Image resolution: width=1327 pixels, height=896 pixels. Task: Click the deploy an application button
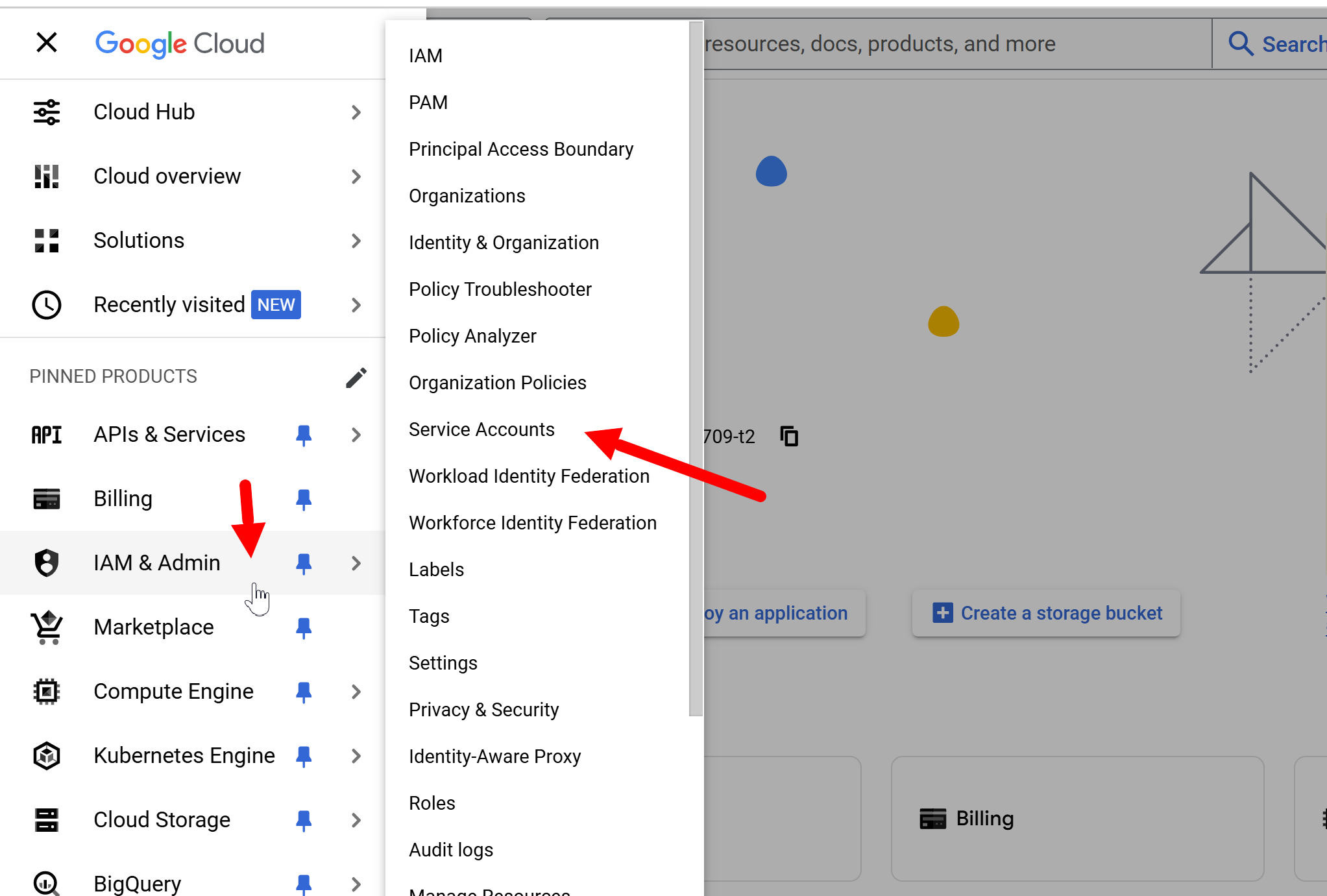pos(783,613)
